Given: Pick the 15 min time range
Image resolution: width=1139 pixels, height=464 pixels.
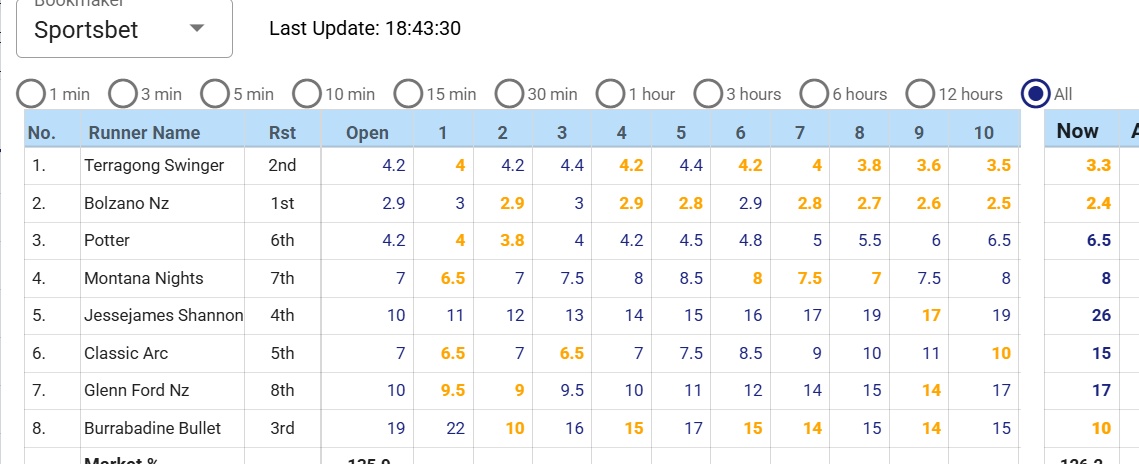Looking at the screenshot, I should (408, 94).
